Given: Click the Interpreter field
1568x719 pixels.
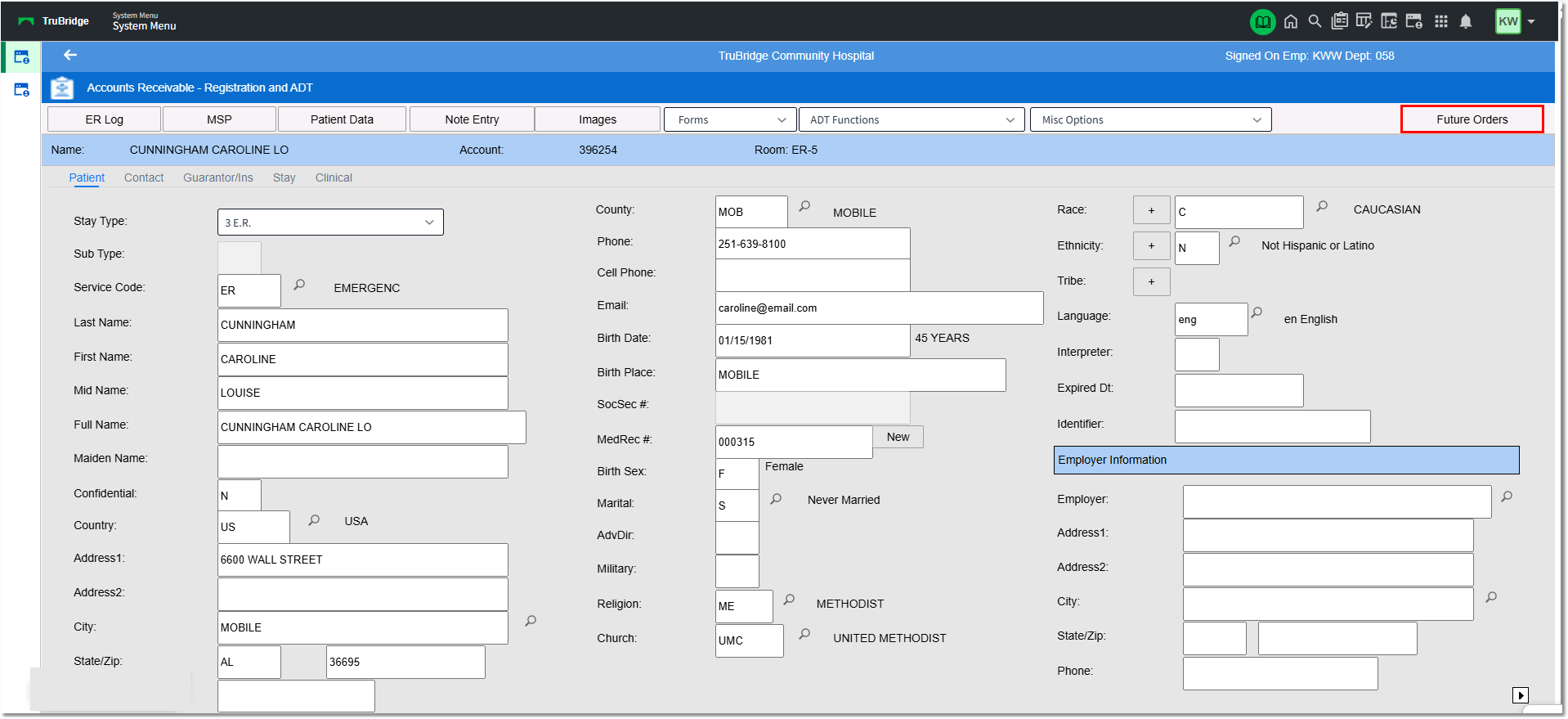Looking at the screenshot, I should point(1197,354).
